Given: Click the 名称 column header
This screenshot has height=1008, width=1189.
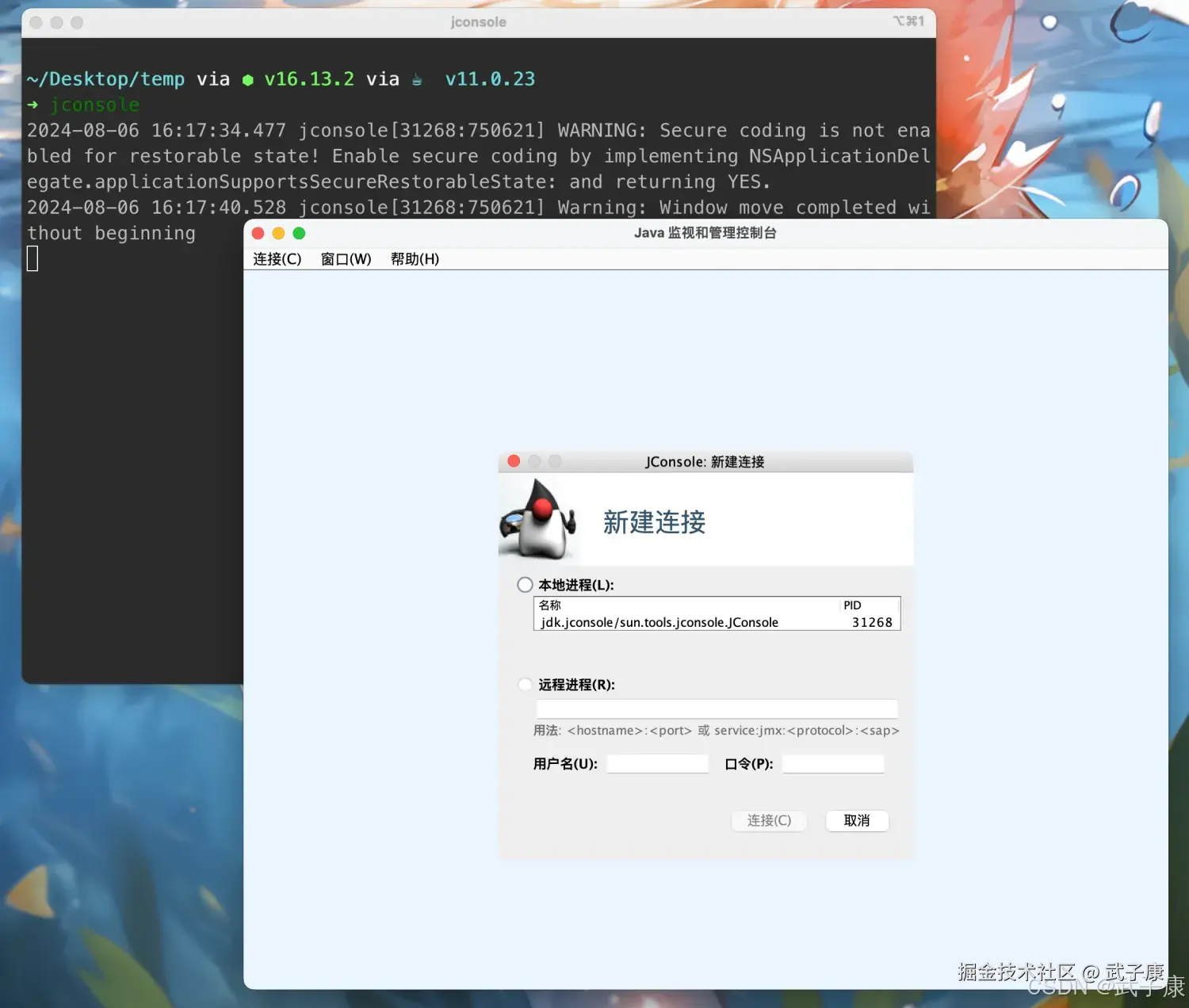Looking at the screenshot, I should [549, 605].
